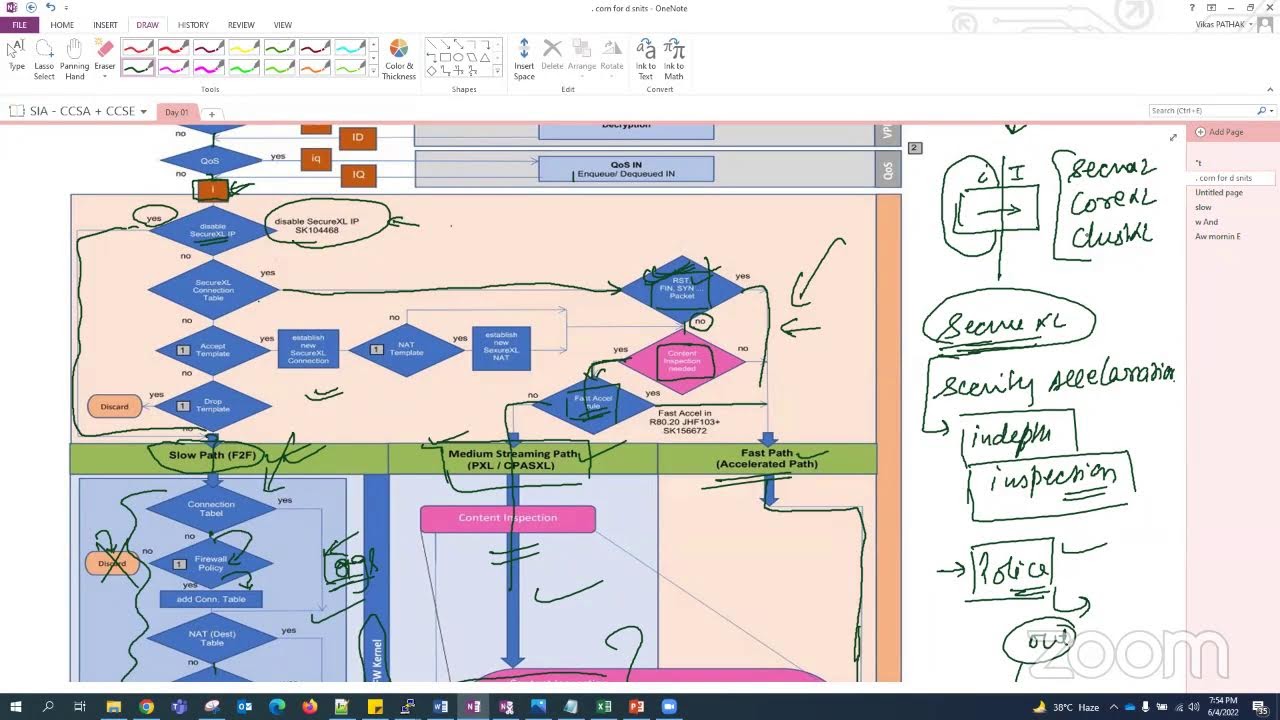Open Ribbon Display Options

coord(1210,8)
